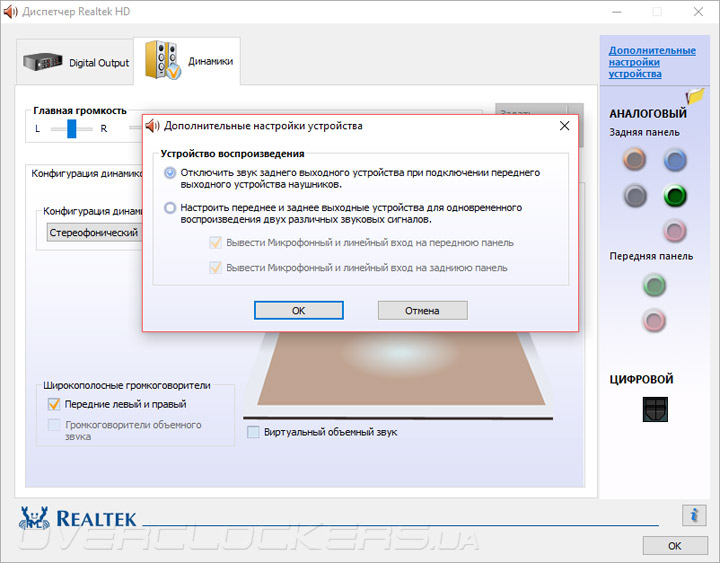The width and height of the screenshot is (720, 563).
Task: Click the Устройство воспроизведения group label
Action: tap(232, 154)
